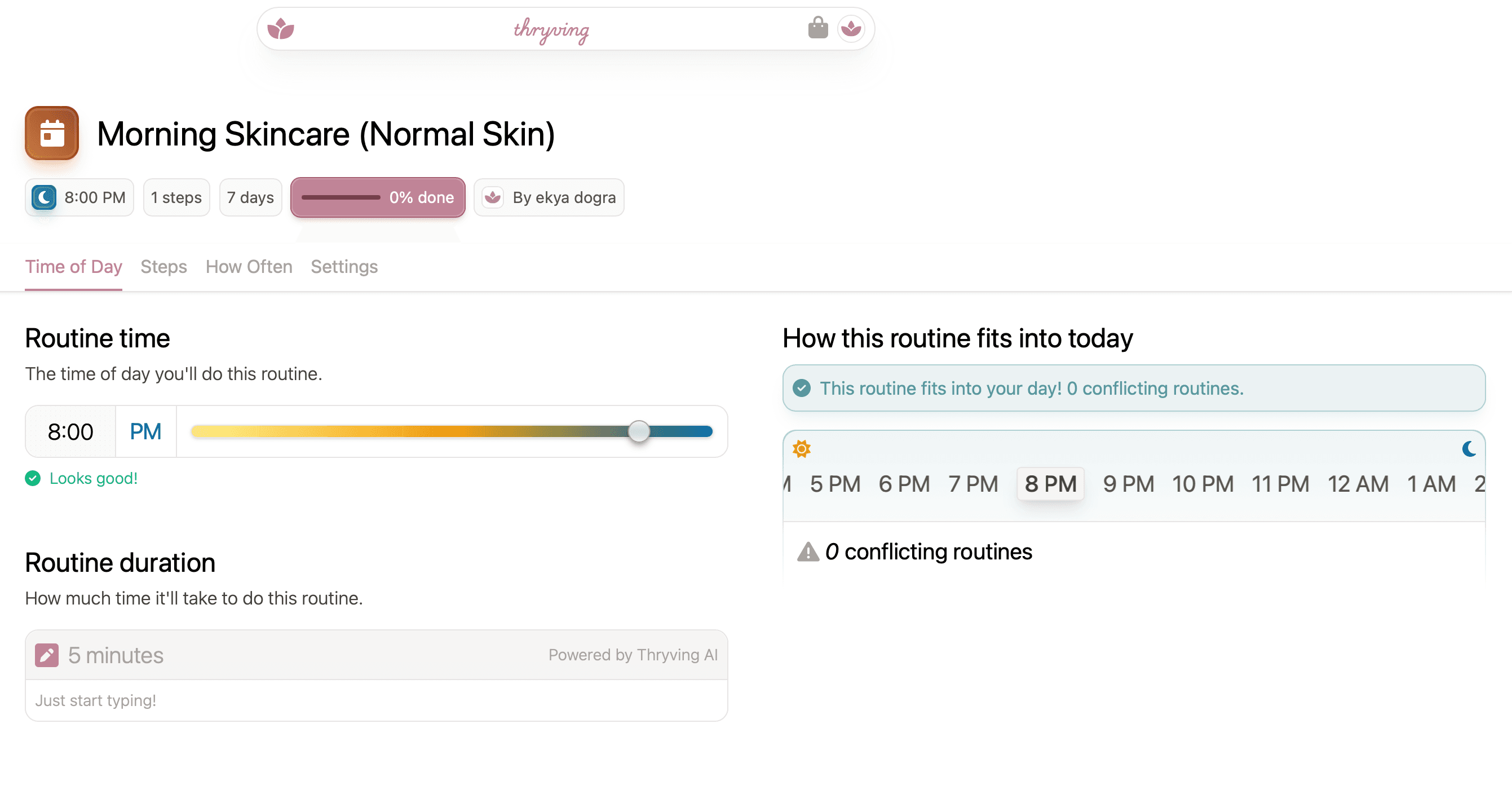Click the calendar/routine icon top left
1512x794 pixels.
pos(51,133)
